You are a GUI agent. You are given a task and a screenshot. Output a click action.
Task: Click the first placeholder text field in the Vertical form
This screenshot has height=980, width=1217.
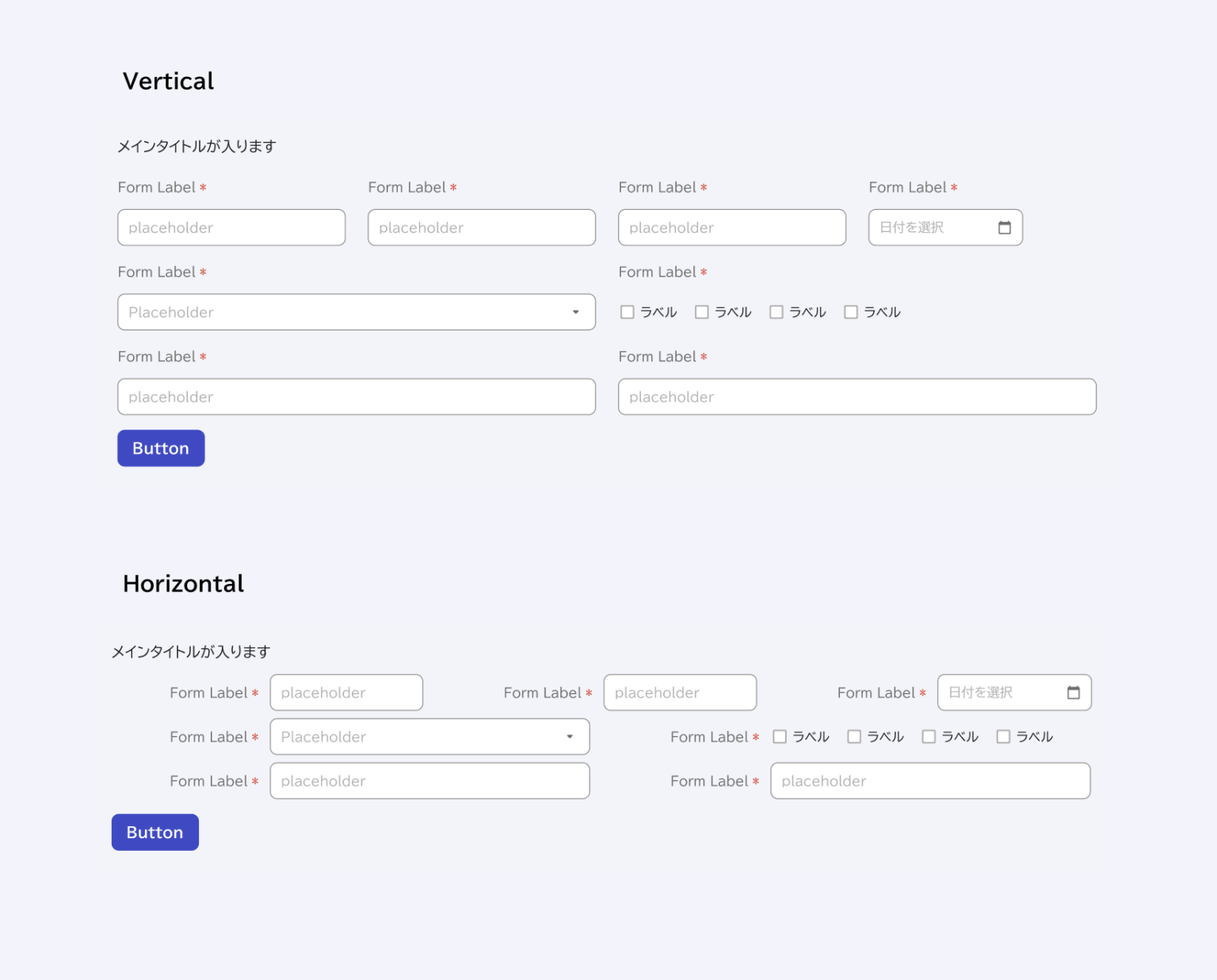pyautogui.click(x=231, y=227)
